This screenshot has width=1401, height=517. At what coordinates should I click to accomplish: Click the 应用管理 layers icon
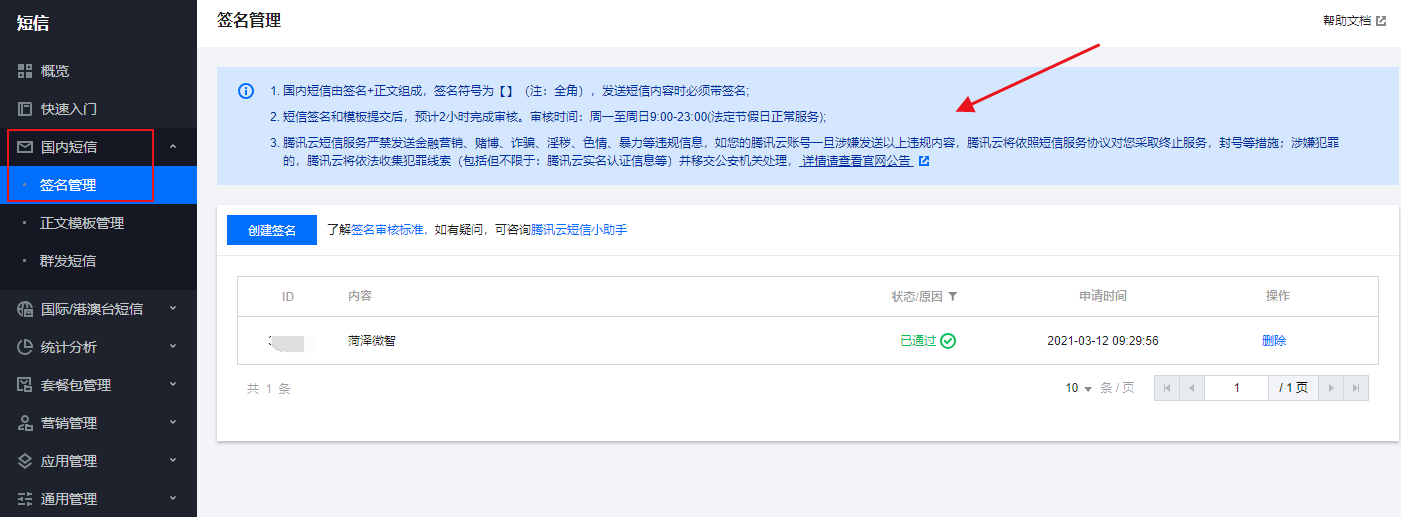pos(25,461)
